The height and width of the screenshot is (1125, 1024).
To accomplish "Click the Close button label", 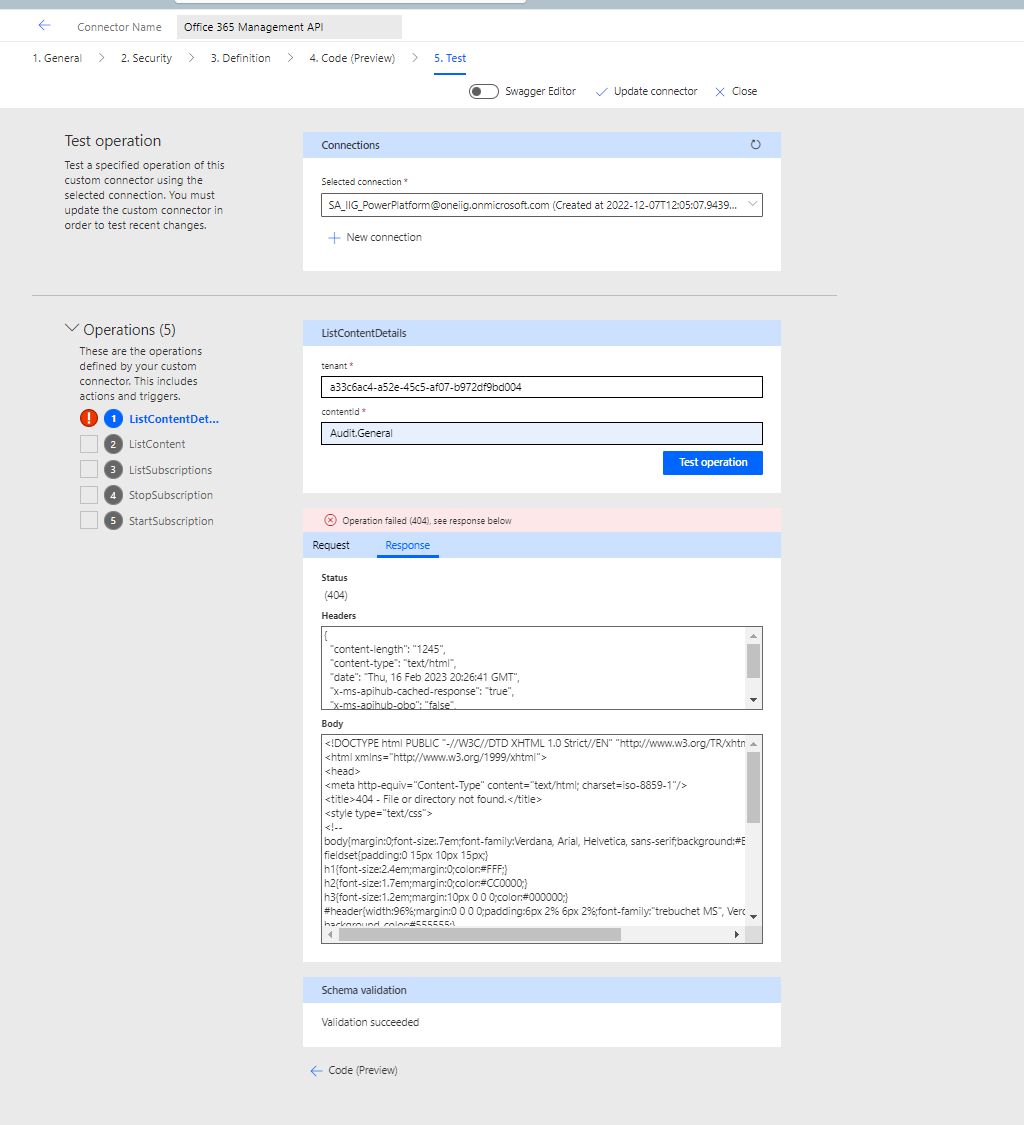I will click(744, 91).
